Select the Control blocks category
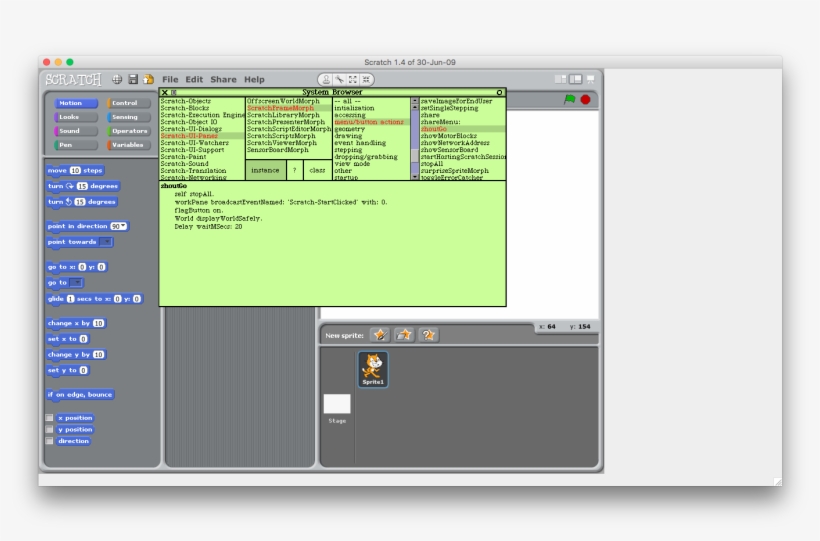This screenshot has width=820, height=541. coord(128,103)
